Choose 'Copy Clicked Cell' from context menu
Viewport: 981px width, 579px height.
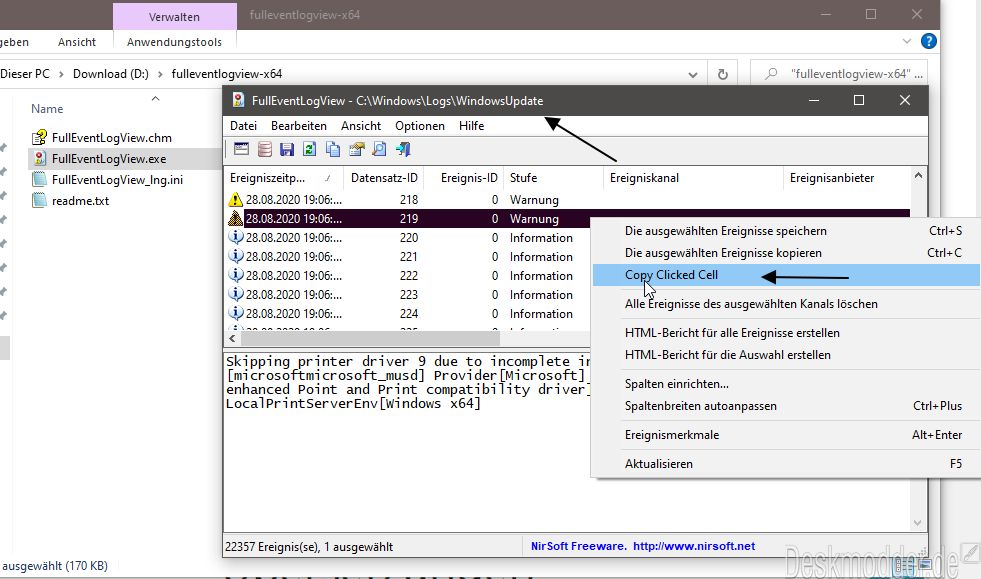(x=786, y=275)
